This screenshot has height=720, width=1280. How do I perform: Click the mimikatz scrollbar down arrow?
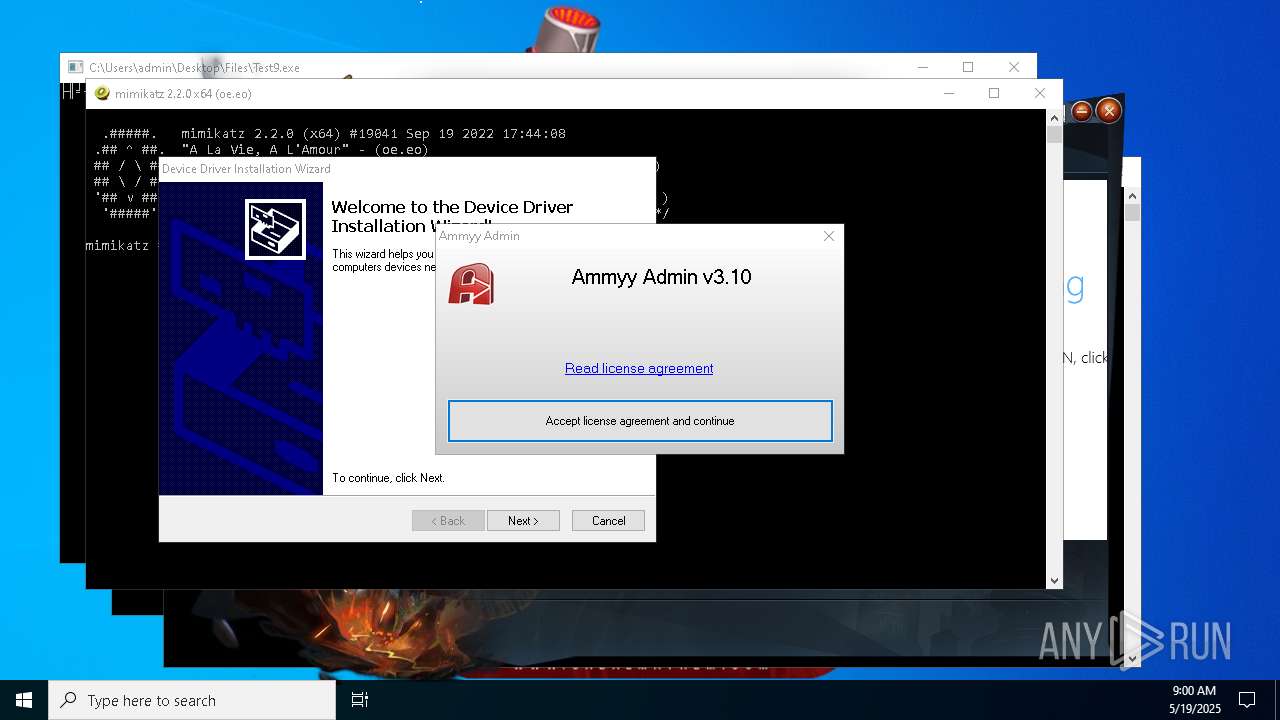click(x=1054, y=580)
